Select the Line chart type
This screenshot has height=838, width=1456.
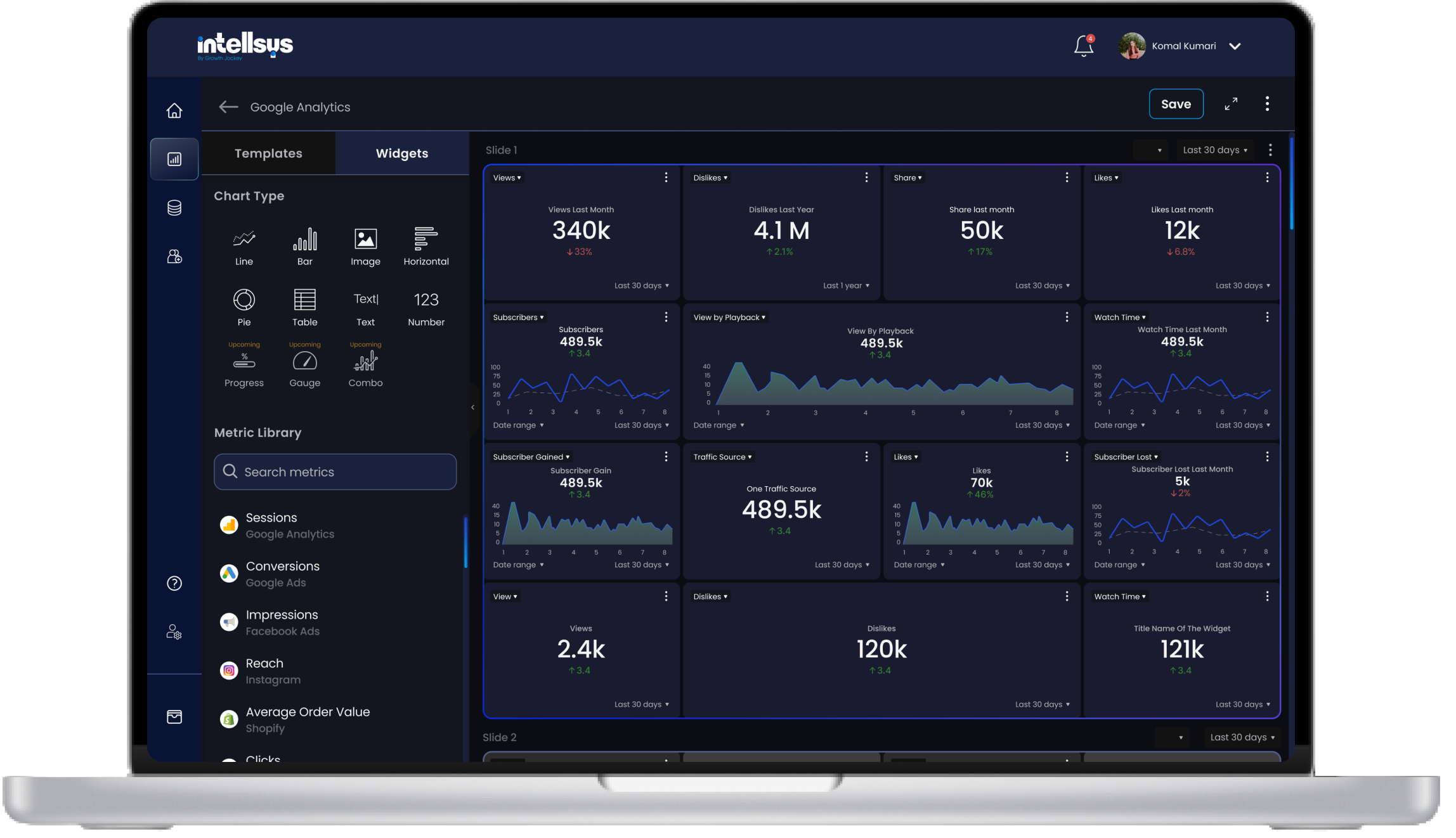(x=244, y=247)
